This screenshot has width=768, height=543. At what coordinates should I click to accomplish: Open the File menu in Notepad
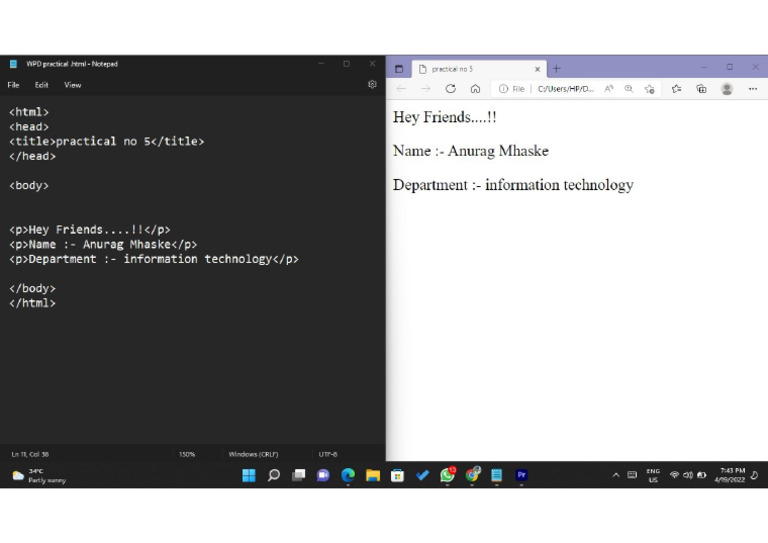click(13, 85)
